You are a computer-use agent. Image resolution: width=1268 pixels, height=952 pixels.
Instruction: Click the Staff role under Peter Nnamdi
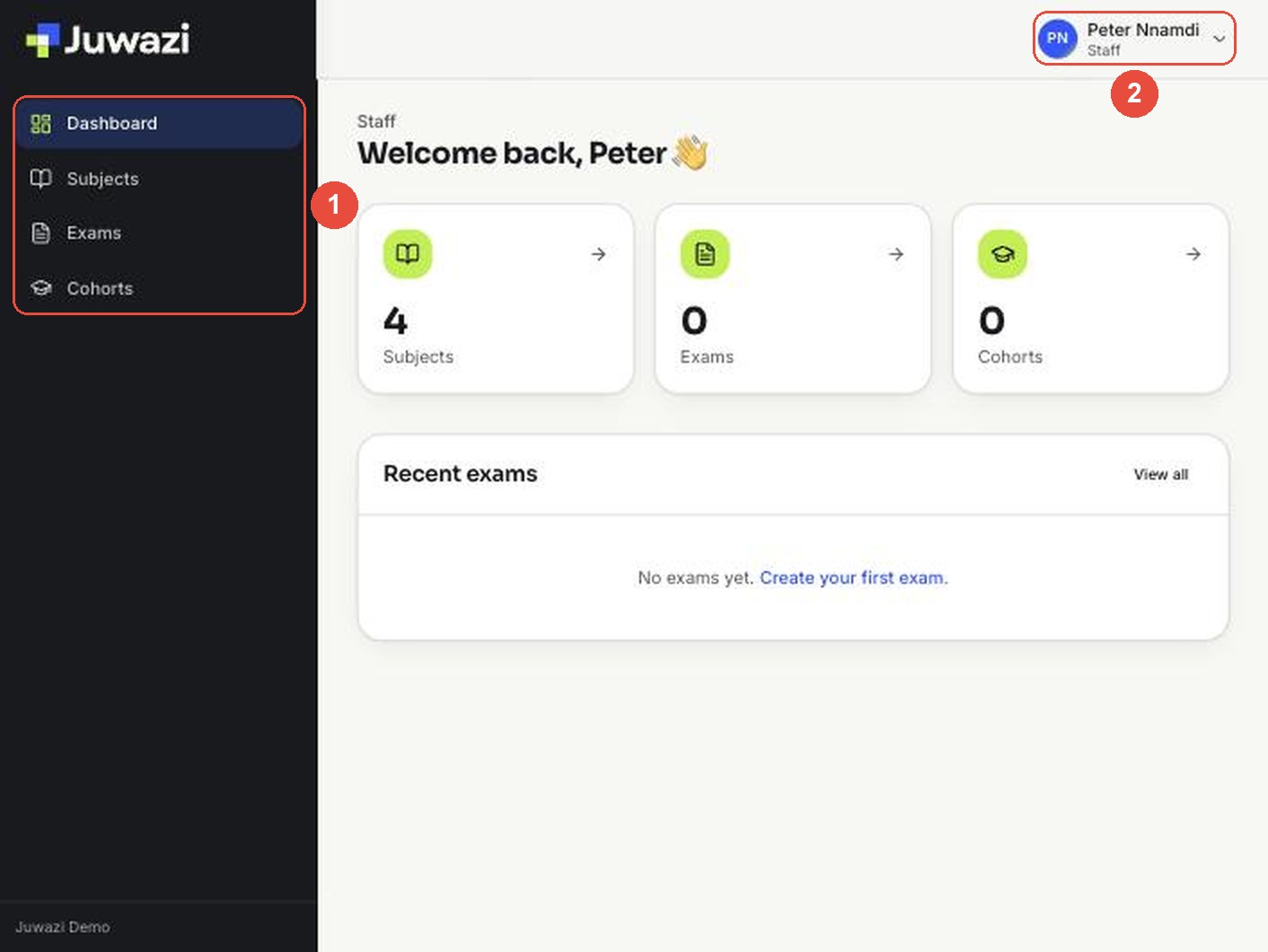1104,50
